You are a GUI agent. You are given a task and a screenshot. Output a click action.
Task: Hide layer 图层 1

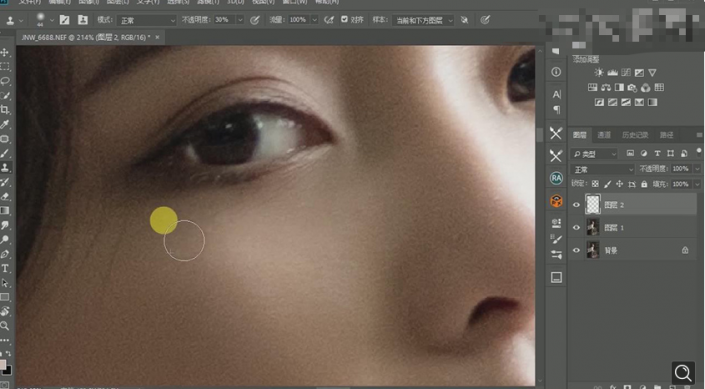pyautogui.click(x=576, y=228)
